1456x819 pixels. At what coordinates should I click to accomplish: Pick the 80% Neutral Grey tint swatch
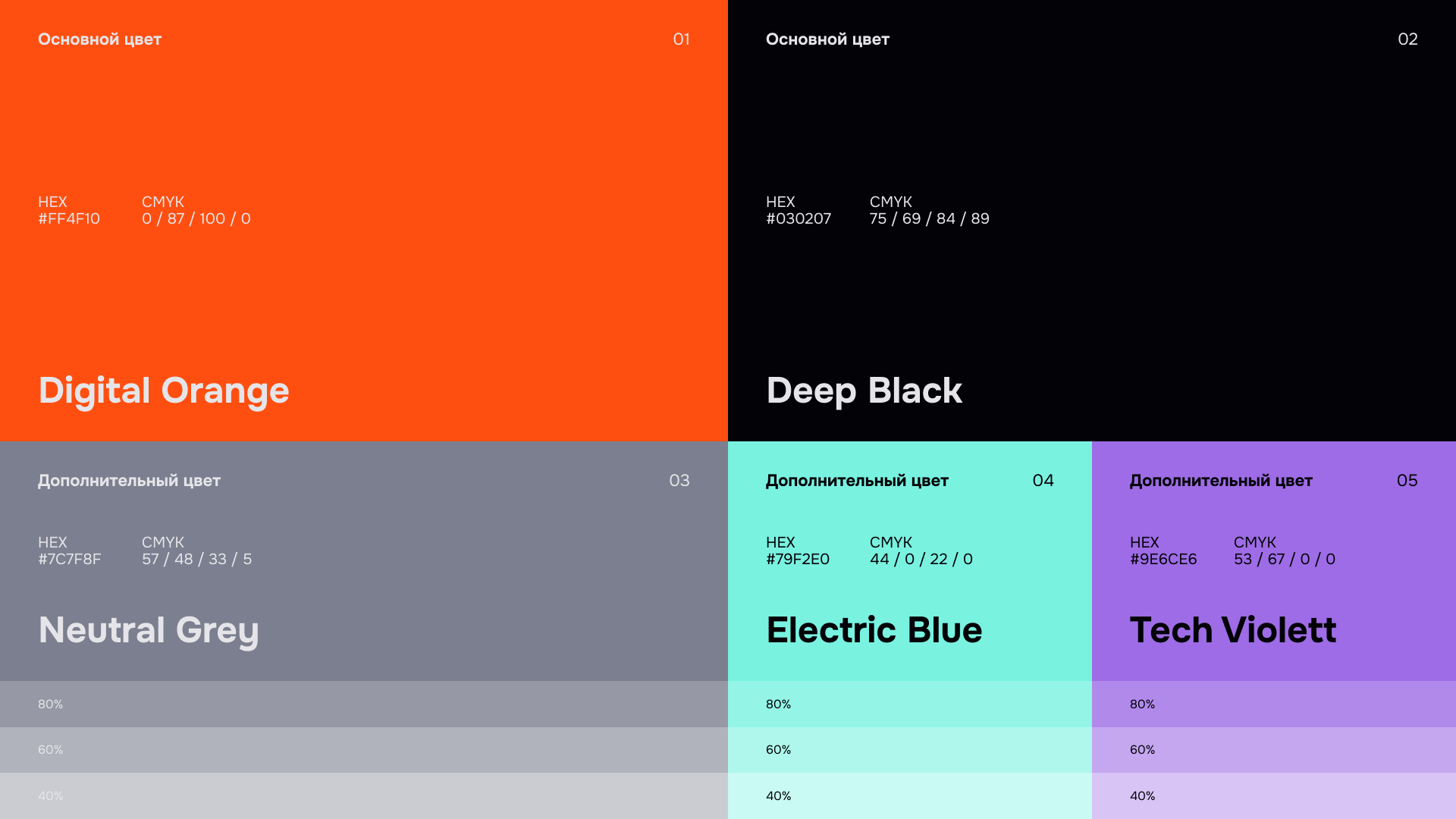pyautogui.click(x=364, y=704)
